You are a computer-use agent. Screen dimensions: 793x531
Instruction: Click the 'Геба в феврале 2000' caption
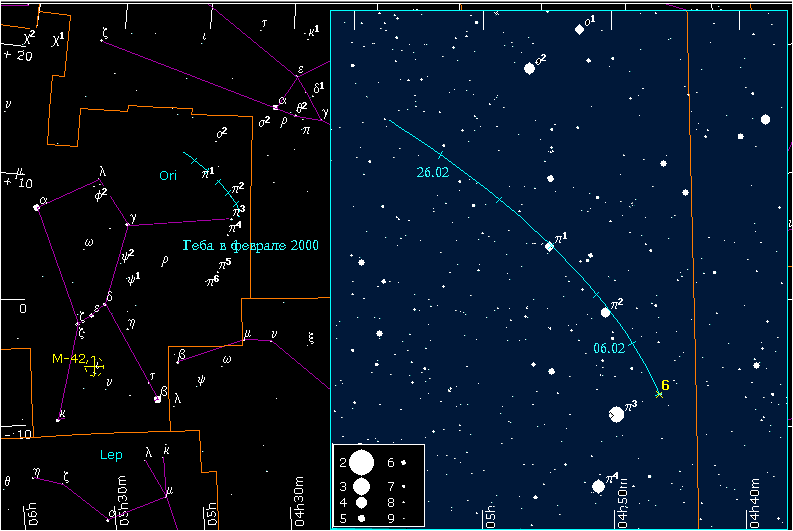click(x=250, y=245)
